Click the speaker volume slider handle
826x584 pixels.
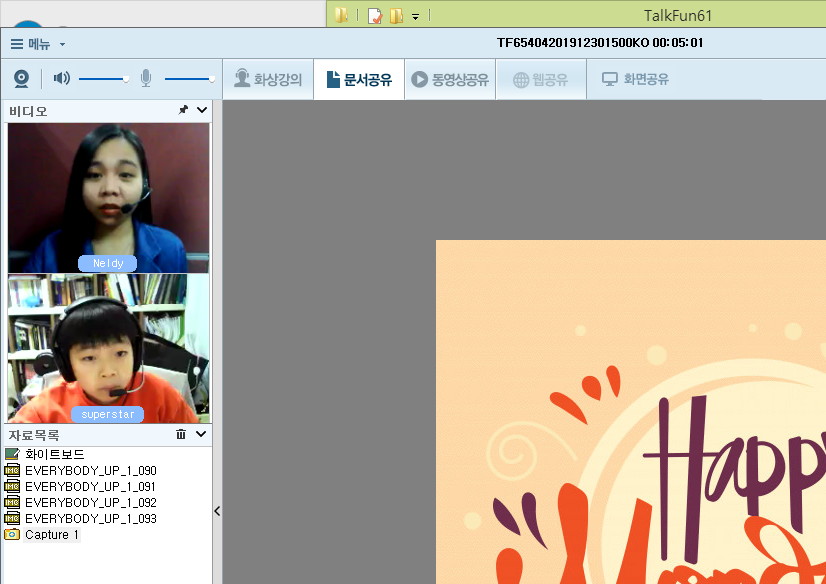[x=126, y=78]
